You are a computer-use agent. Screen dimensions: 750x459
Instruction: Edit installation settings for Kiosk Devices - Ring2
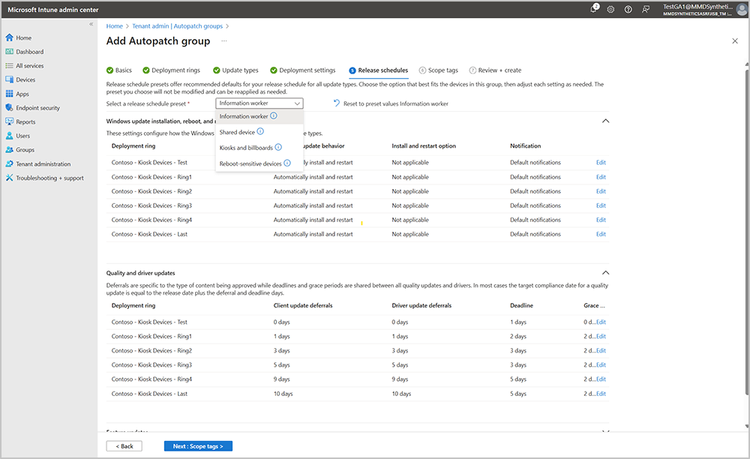click(601, 191)
